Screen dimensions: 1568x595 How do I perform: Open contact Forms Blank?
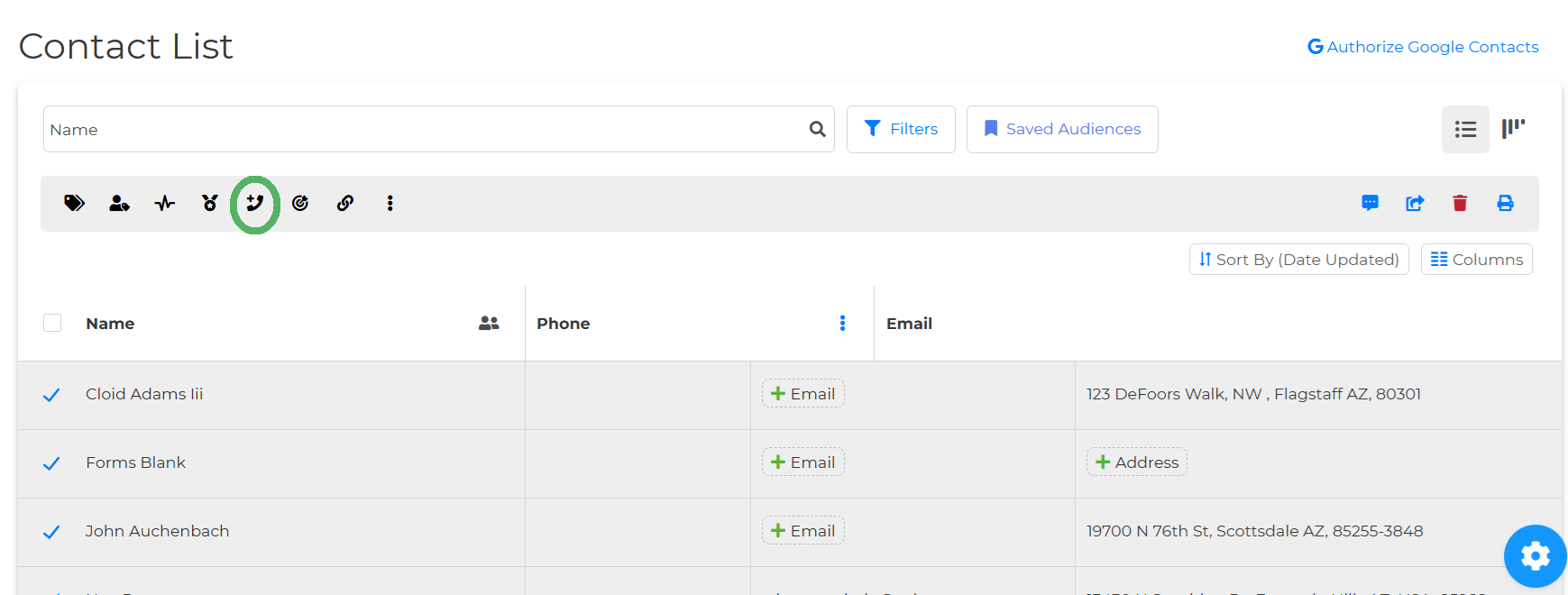tap(135, 462)
